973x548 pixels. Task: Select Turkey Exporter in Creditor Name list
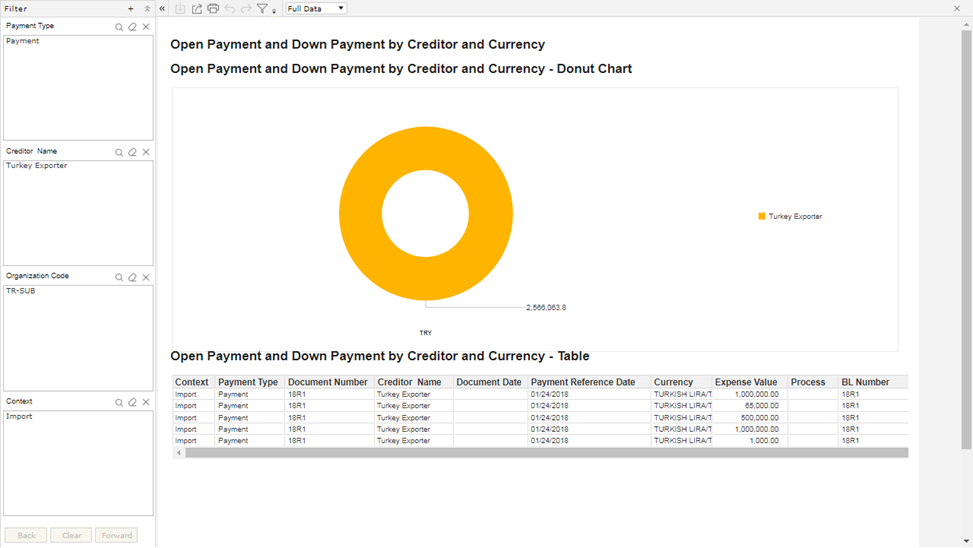(37, 166)
